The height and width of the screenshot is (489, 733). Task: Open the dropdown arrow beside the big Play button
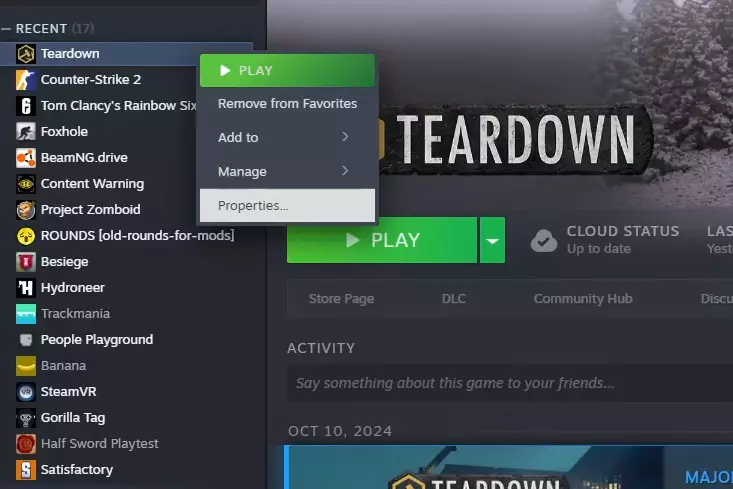click(492, 240)
